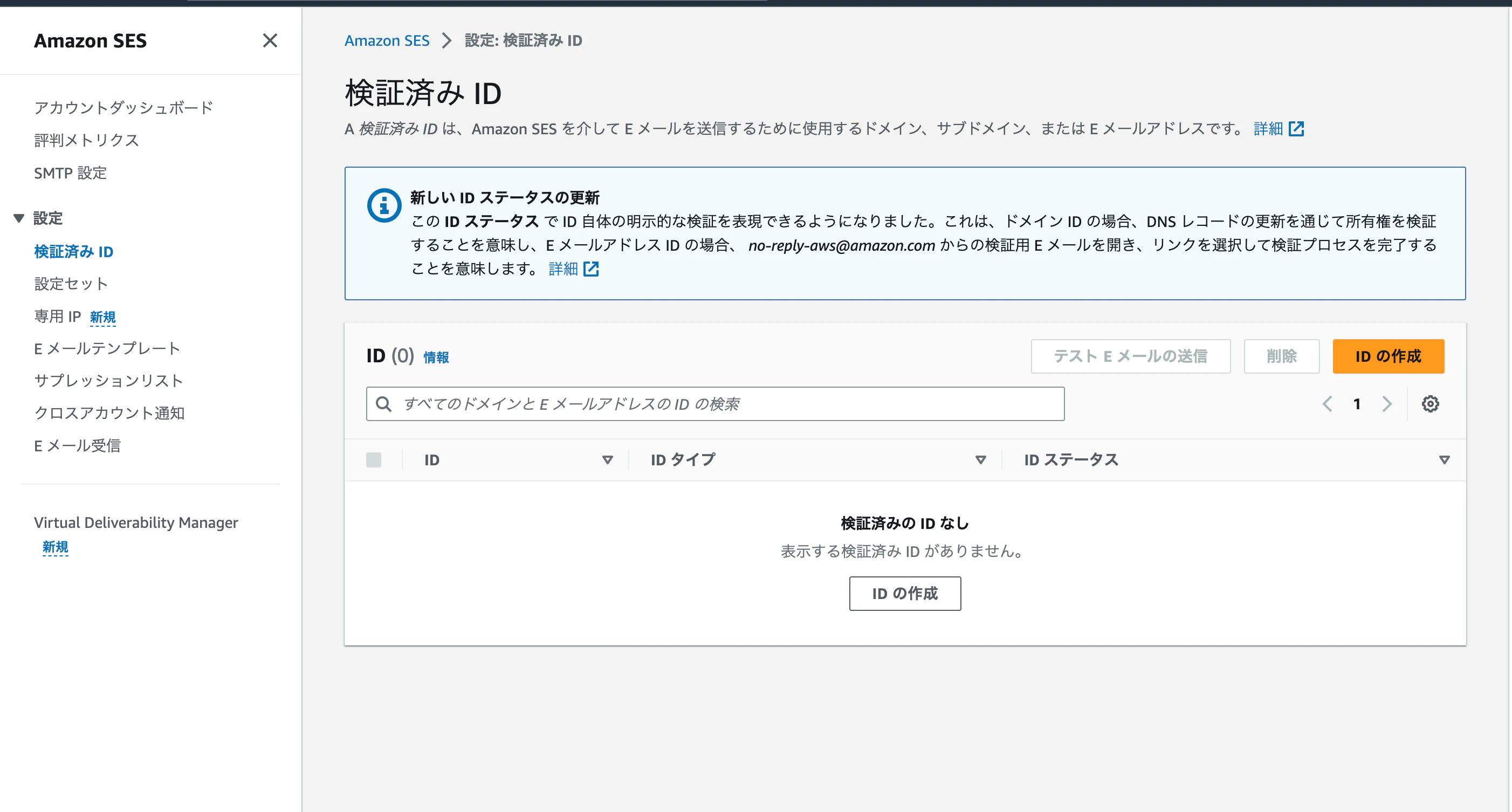Image resolution: width=1512 pixels, height=812 pixels.
Task: Open the ID column sort dropdown
Action: [608, 459]
